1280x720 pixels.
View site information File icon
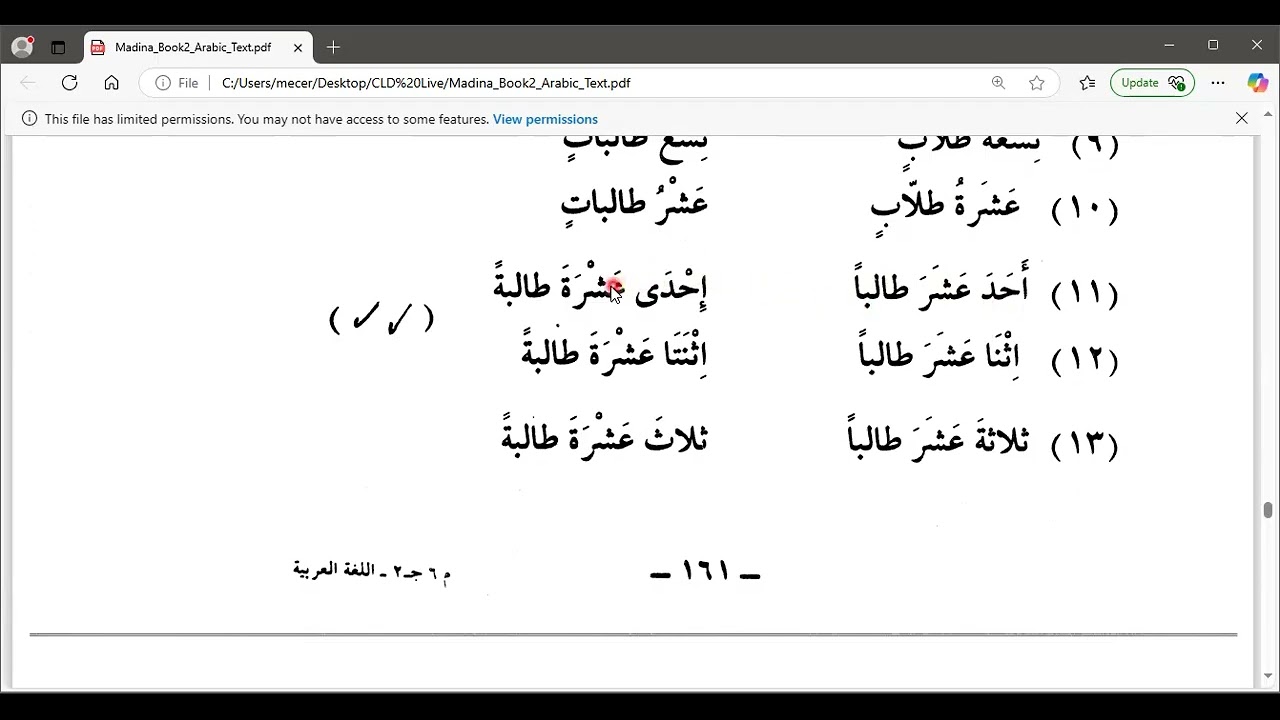click(177, 83)
